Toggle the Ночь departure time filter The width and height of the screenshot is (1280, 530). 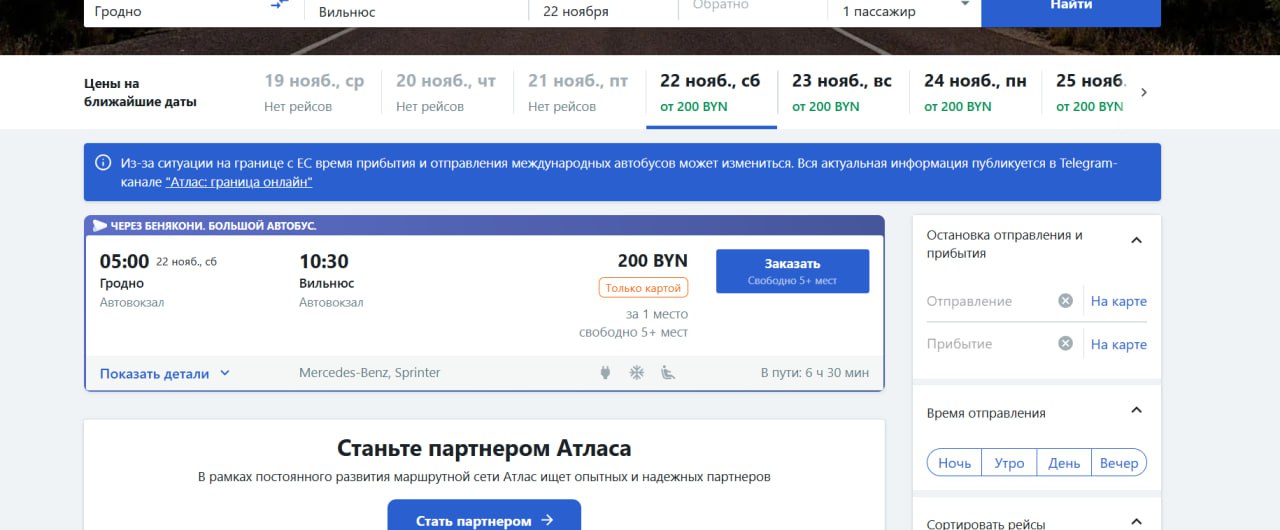click(x=954, y=463)
